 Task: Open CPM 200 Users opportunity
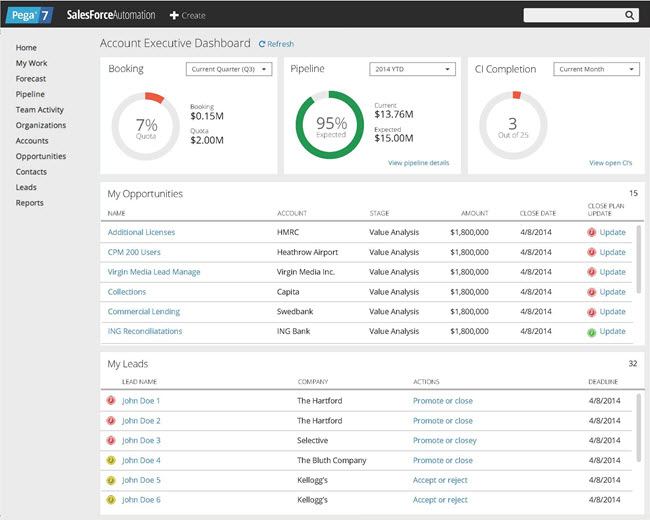click(134, 252)
